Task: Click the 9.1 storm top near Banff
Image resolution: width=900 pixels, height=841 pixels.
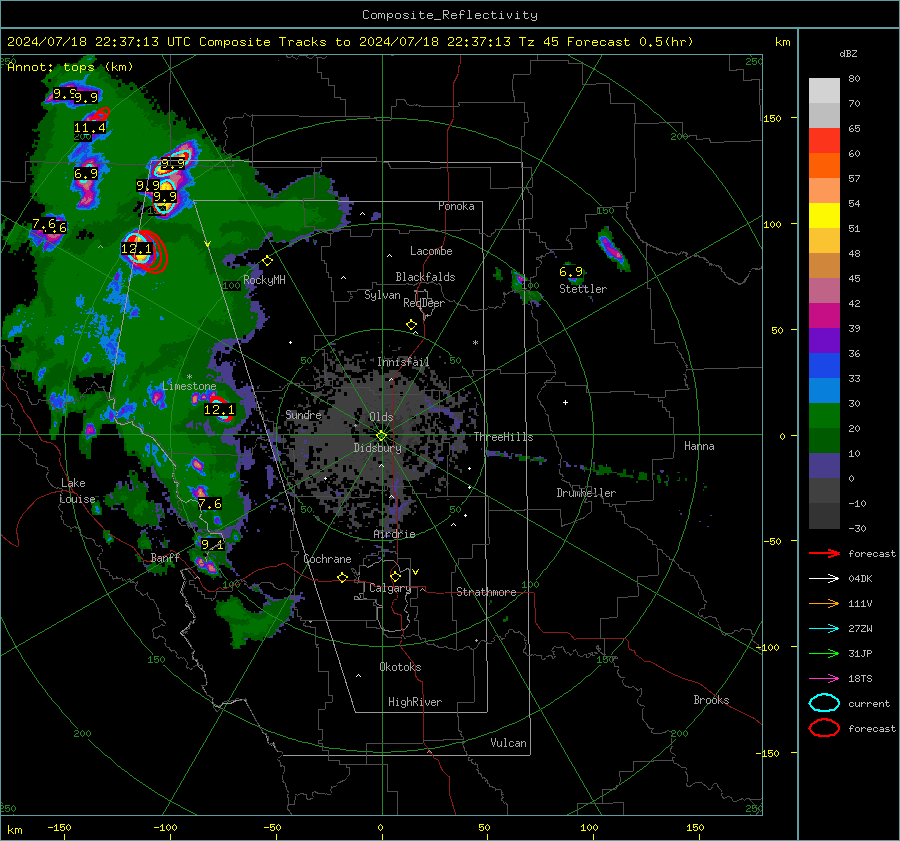Action: (212, 544)
